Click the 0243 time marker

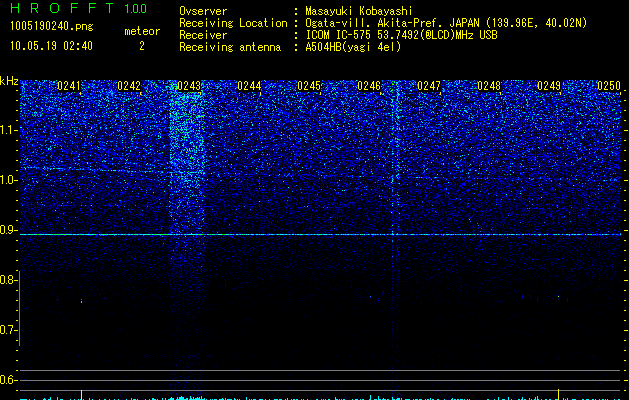(189, 86)
